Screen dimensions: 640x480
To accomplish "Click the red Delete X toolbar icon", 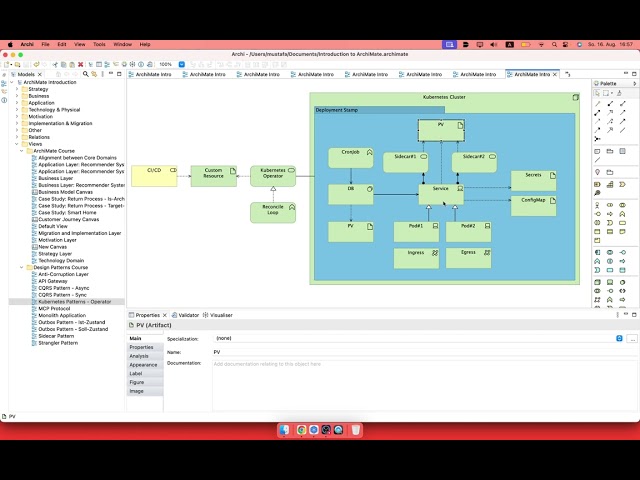I will (x=80, y=64).
